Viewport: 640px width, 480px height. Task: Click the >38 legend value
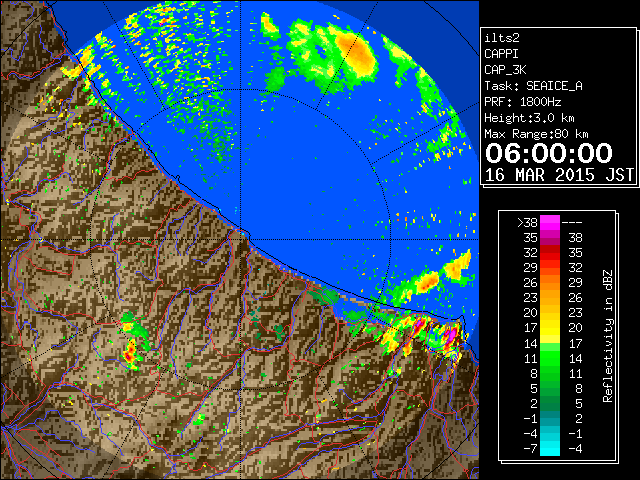(x=527, y=223)
